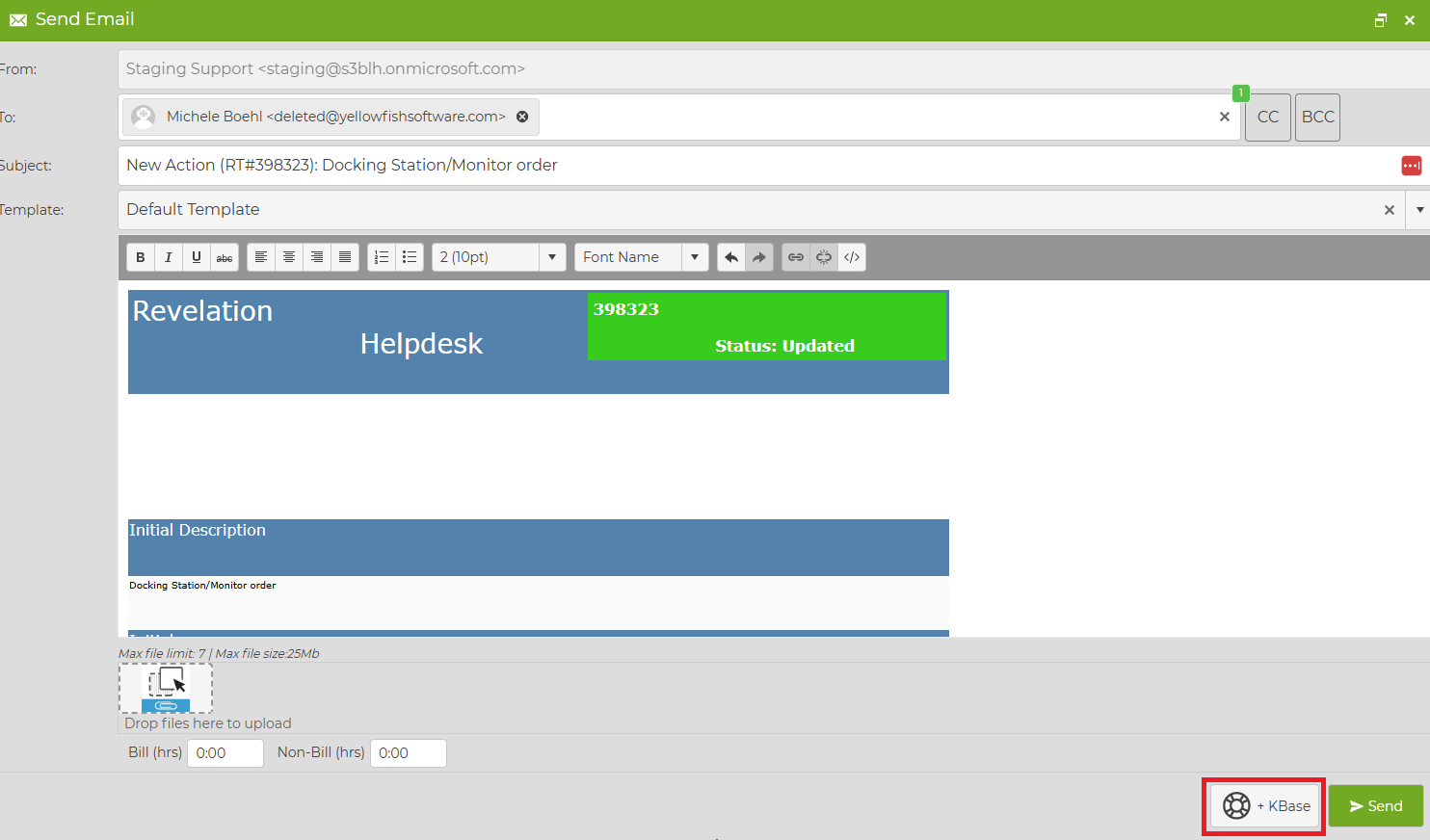Remove Michele Boehl from recipients
The image size is (1430, 840).
click(522, 117)
